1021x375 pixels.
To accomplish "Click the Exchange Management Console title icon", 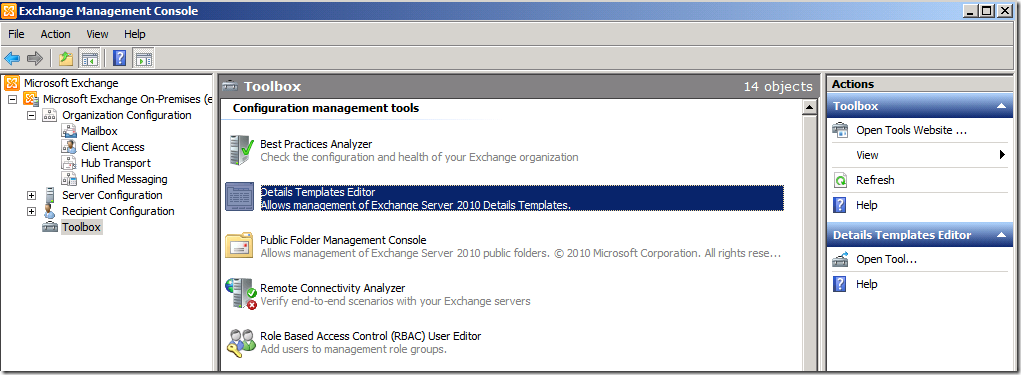I will coord(9,10).
